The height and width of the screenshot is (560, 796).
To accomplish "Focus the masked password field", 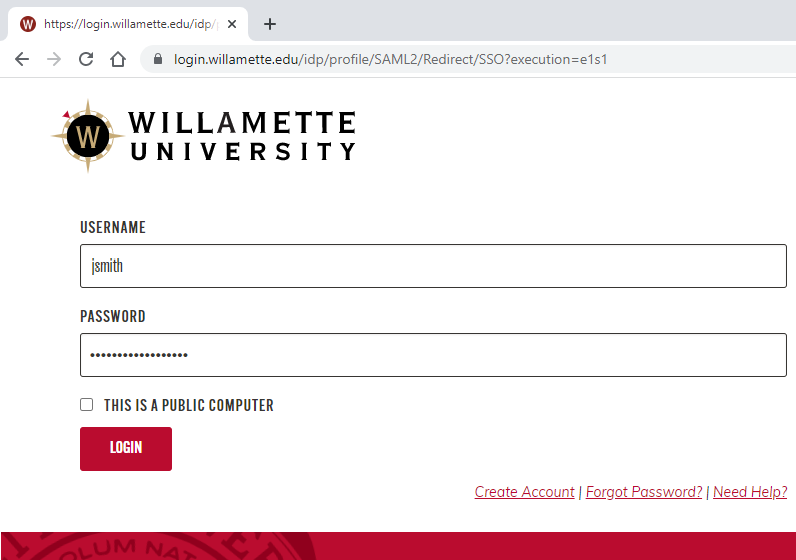I will click(433, 355).
